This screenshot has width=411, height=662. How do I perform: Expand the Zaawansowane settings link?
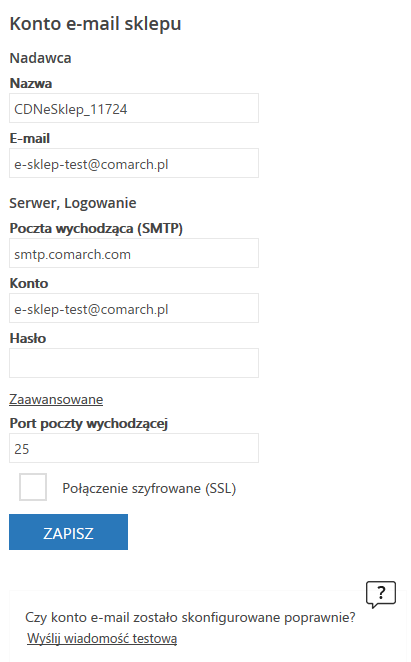coord(56,399)
